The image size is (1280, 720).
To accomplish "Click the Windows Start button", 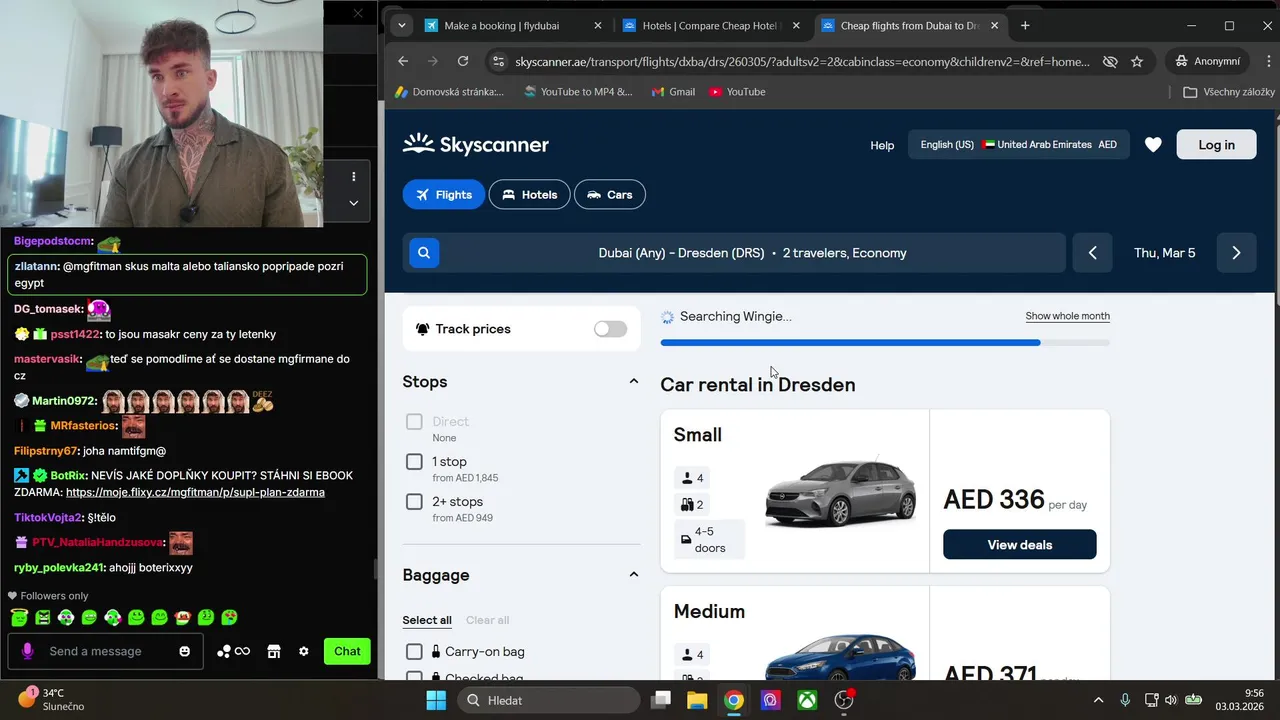I will pyautogui.click(x=436, y=700).
